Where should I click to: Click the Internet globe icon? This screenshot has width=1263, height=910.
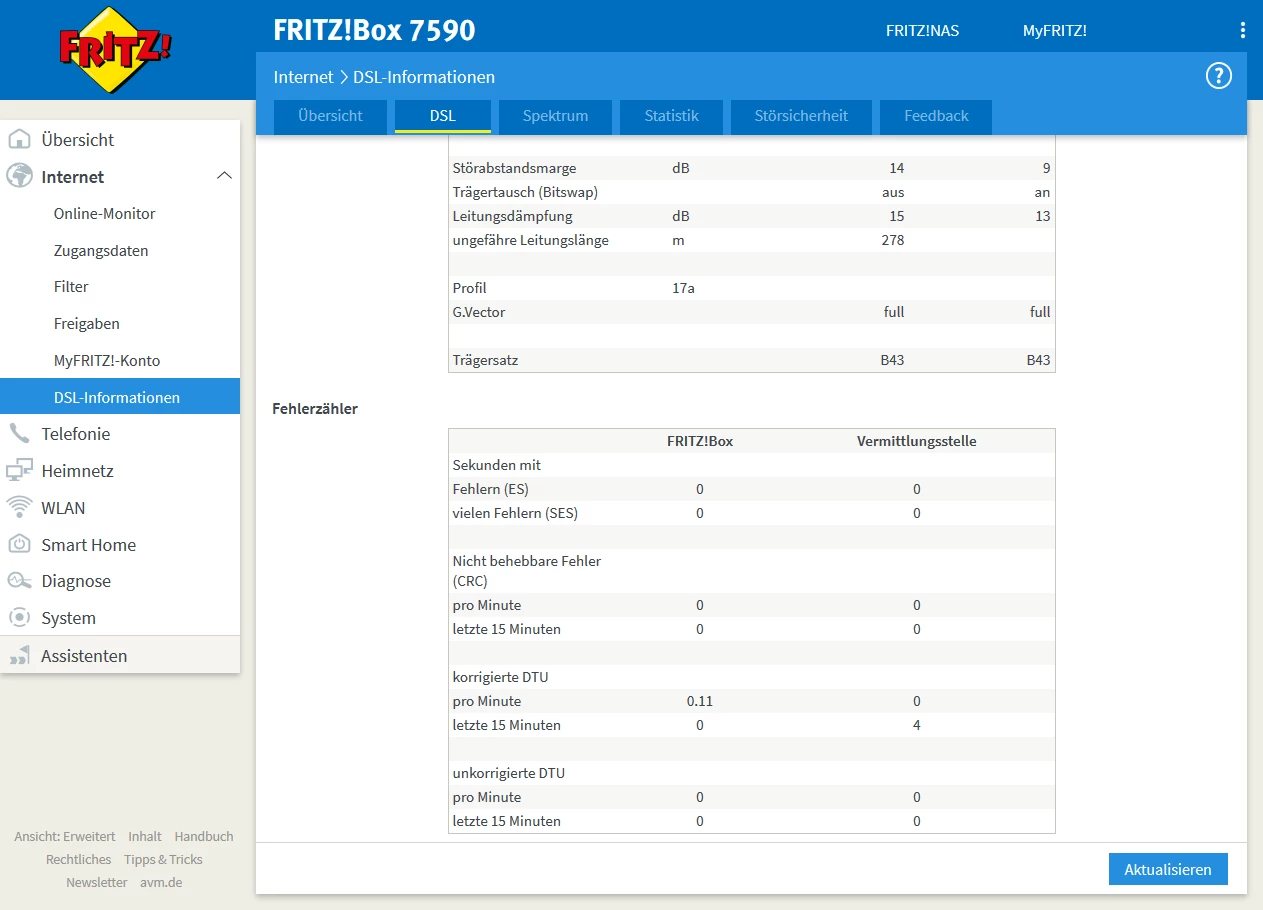pos(19,176)
